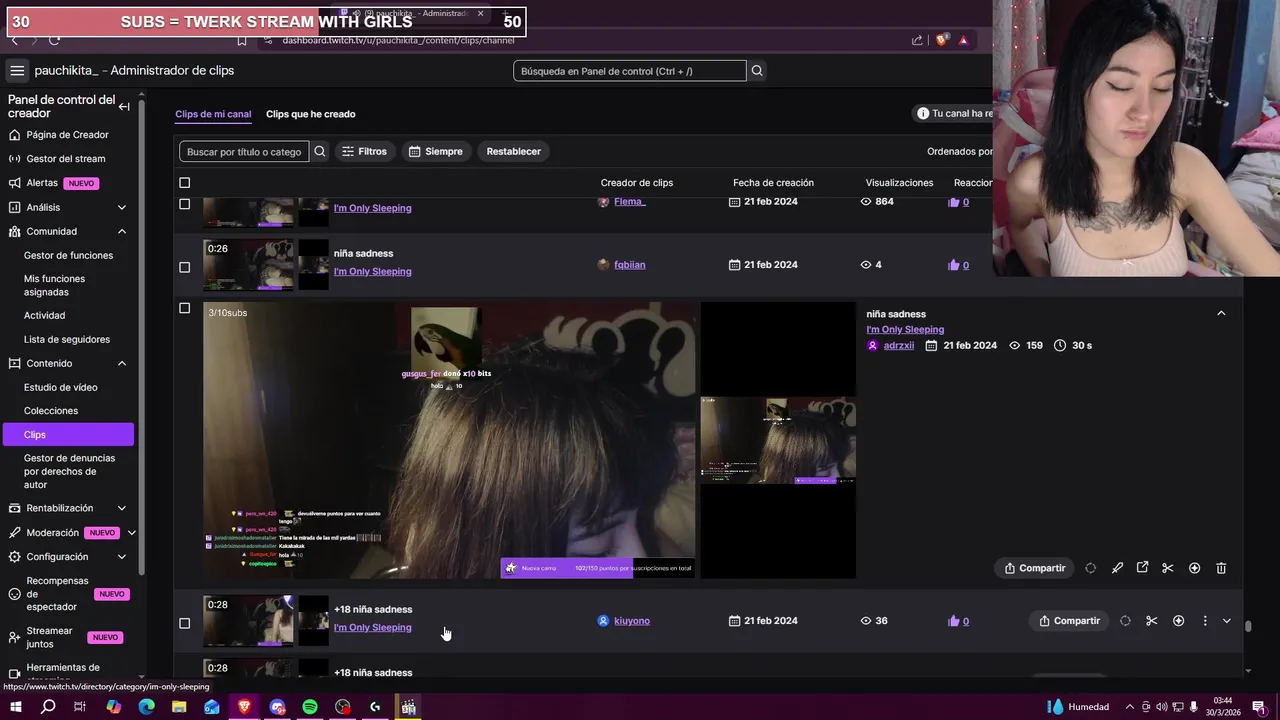This screenshot has width=1280, height=720.
Task: Edit the expanded clip title with the pencil icon
Action: pos(1117,568)
